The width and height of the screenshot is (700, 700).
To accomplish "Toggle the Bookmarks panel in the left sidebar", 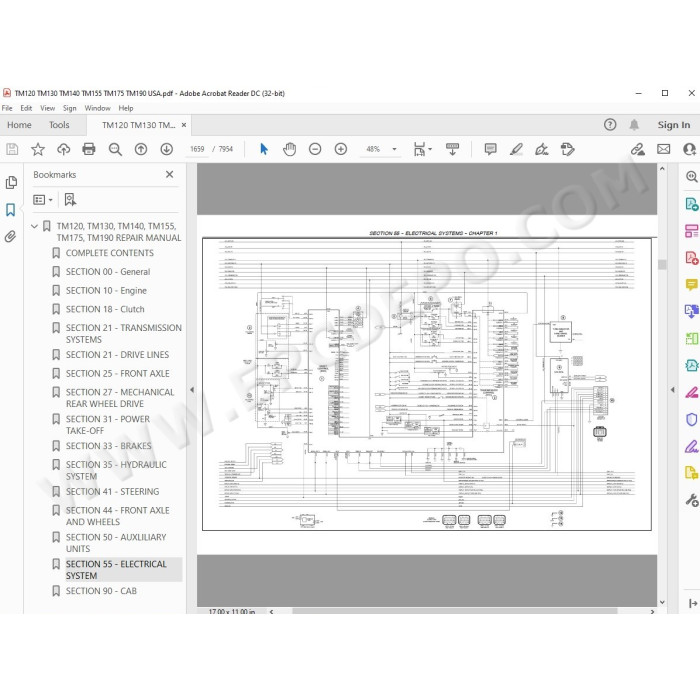I will (x=10, y=210).
